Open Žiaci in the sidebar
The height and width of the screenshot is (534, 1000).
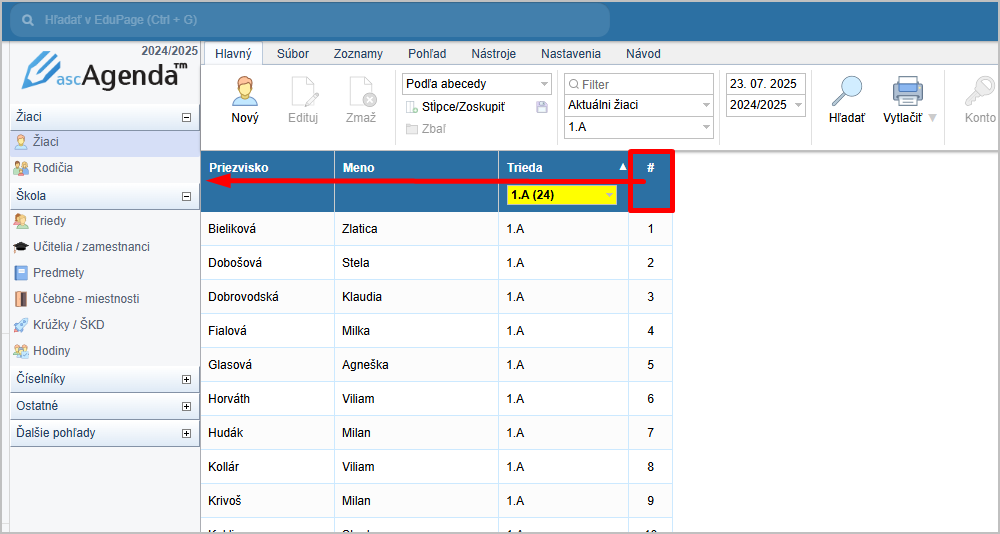pos(105,142)
